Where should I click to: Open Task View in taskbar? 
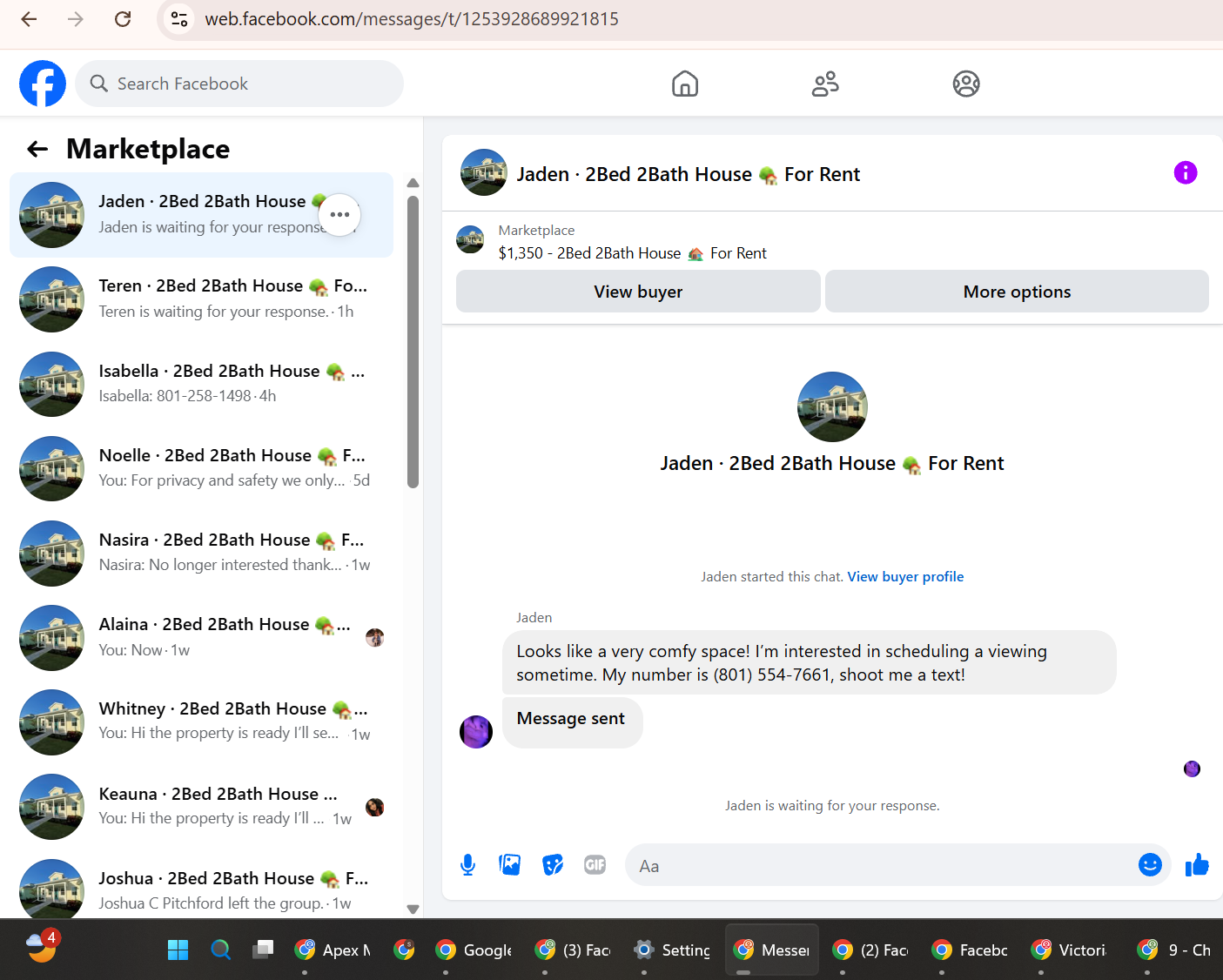(263, 950)
